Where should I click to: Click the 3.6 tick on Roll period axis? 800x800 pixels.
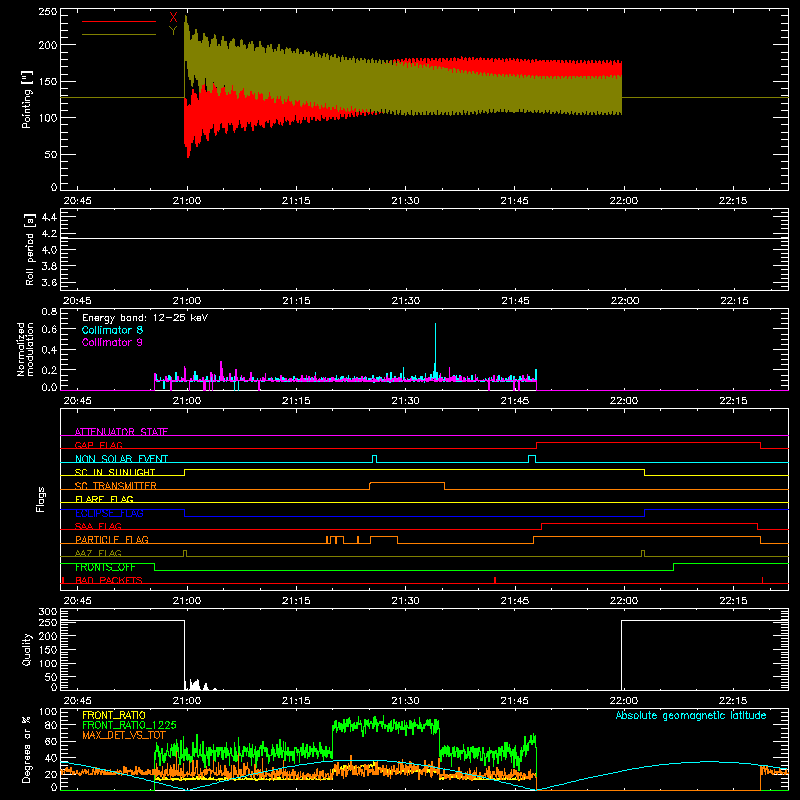[49, 283]
